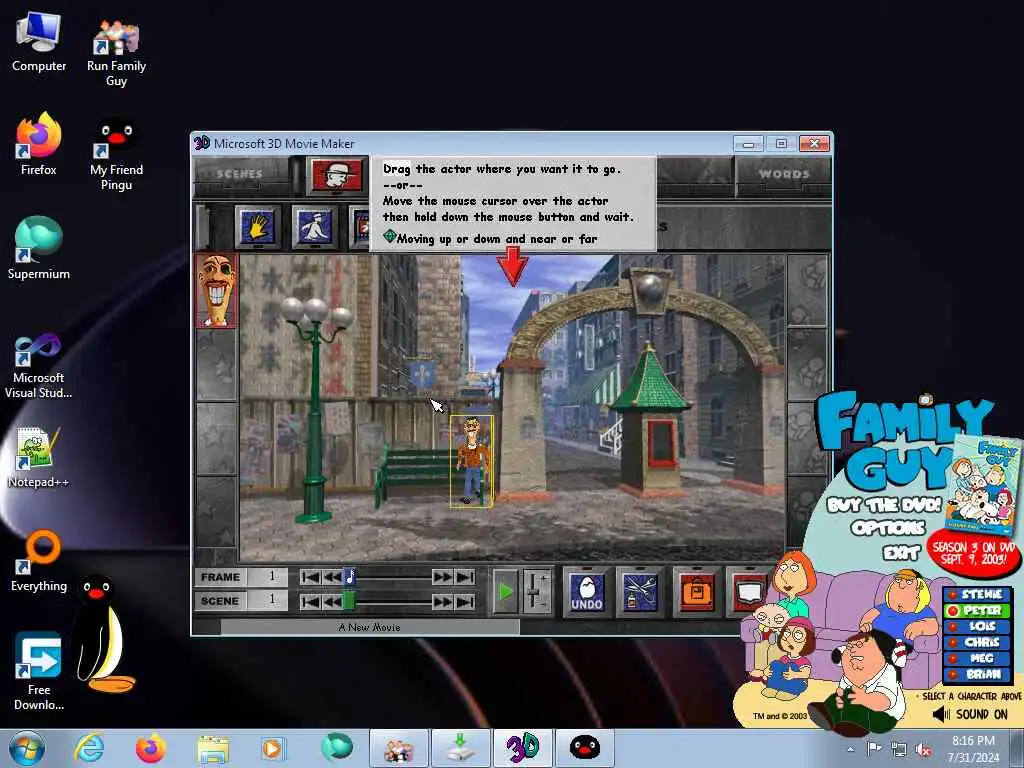This screenshot has width=1024, height=768.
Task: Select Stewie character in Family Guy list
Action: [978, 594]
